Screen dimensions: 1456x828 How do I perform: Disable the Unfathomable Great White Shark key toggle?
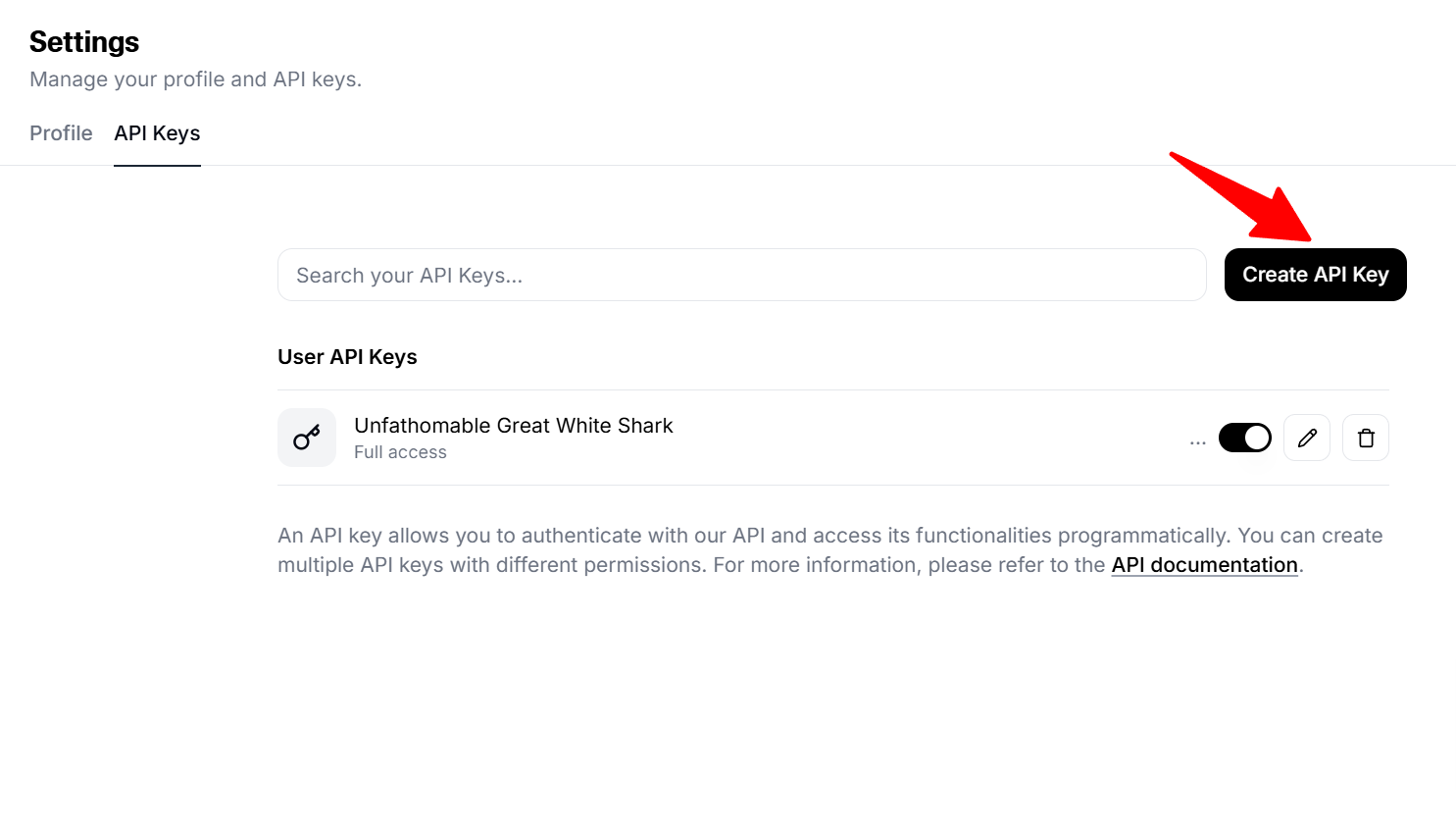point(1245,438)
